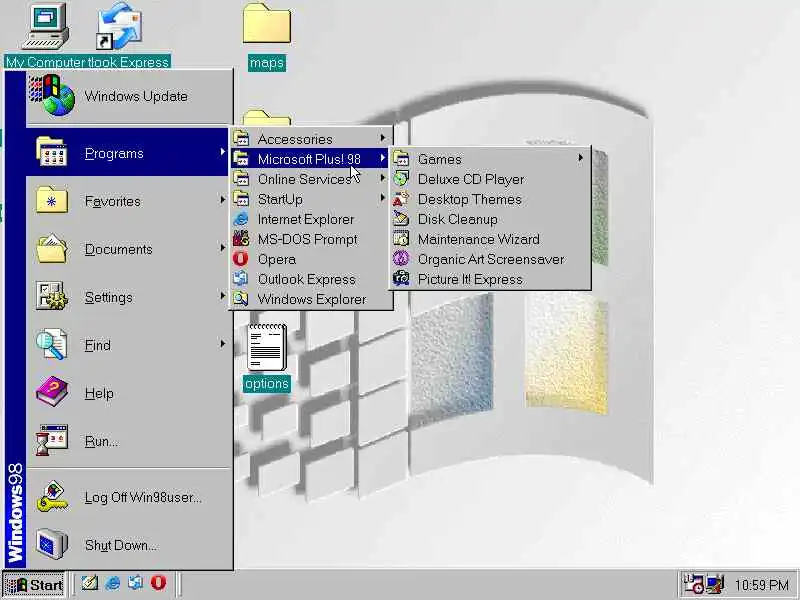Viewport: 800px width, 600px height.
Task: Expand Online Services submenu arrow
Action: point(383,178)
